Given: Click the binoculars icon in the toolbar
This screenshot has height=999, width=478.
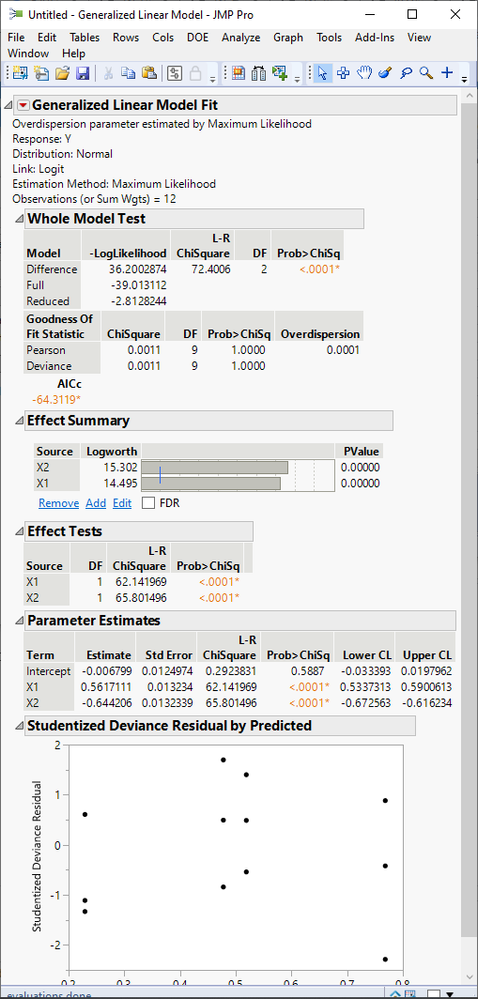Looking at the screenshot, I should 258,74.
